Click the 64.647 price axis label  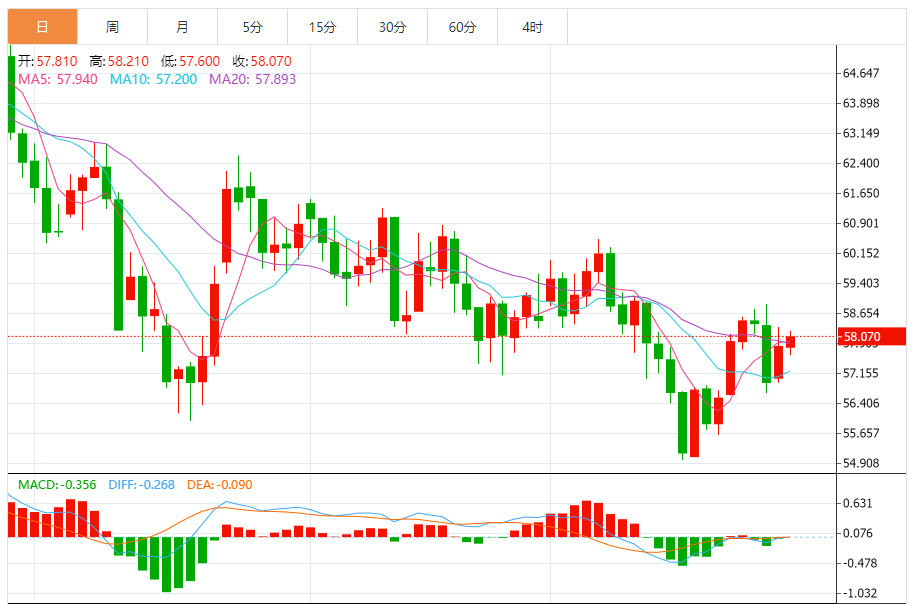tap(861, 73)
